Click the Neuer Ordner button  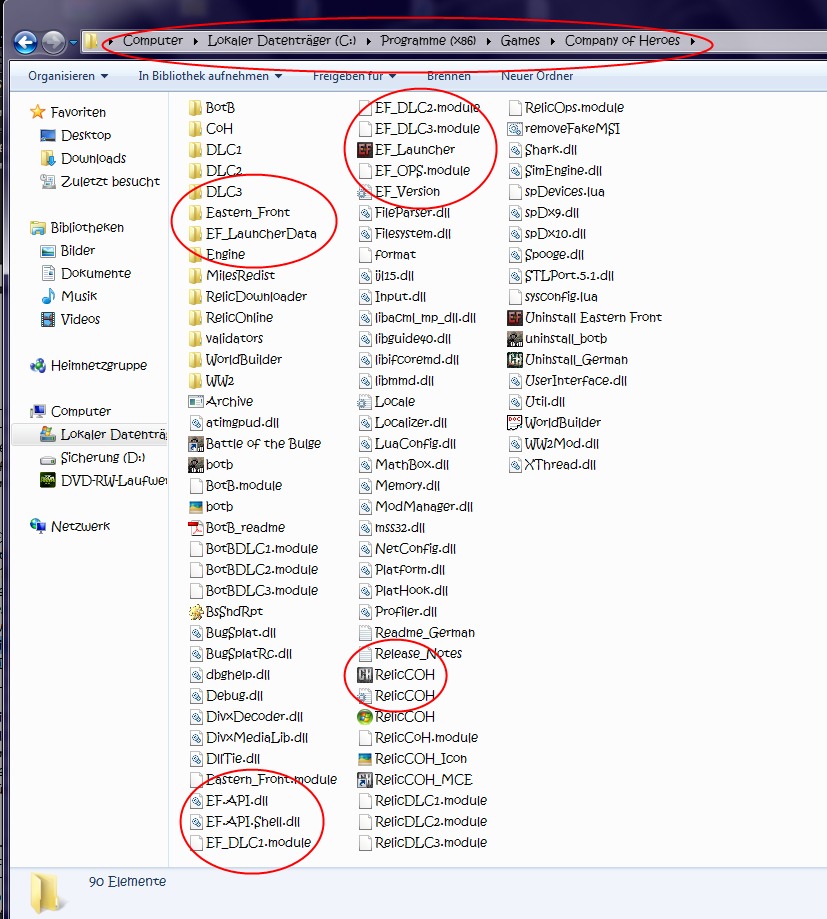[x=537, y=76]
